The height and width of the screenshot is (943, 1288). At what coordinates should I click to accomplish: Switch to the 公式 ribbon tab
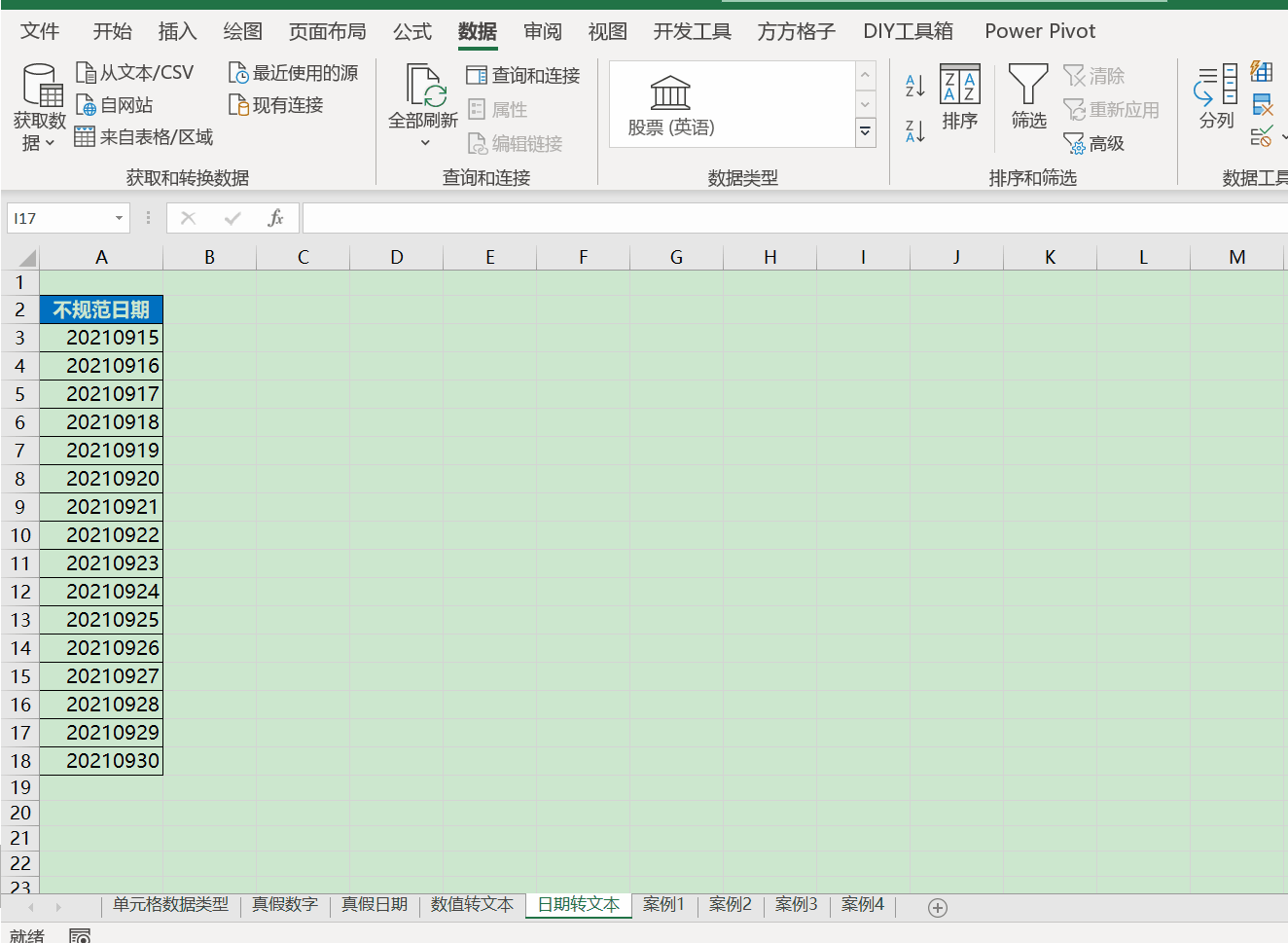coord(411,30)
